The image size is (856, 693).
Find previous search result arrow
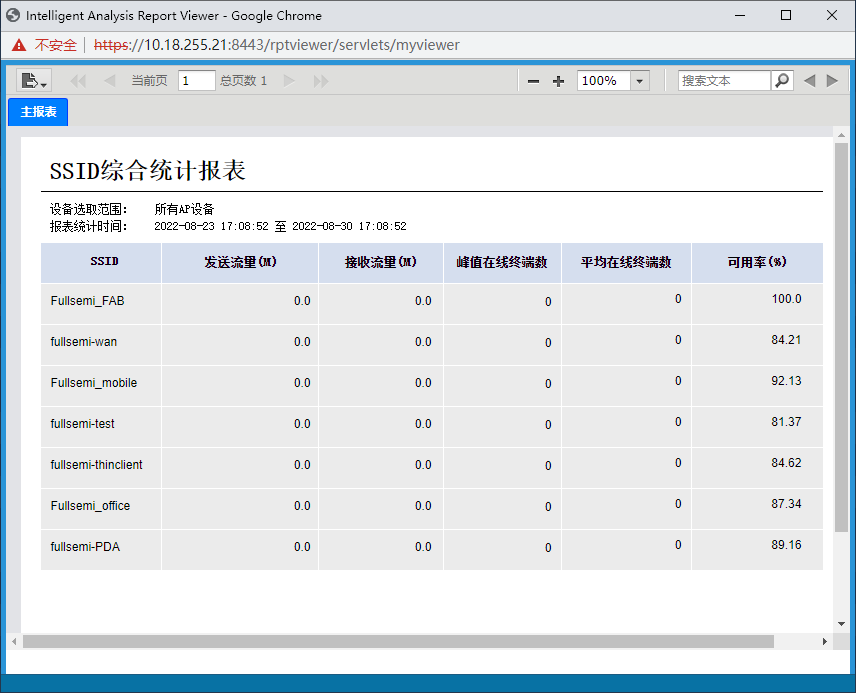(x=810, y=81)
